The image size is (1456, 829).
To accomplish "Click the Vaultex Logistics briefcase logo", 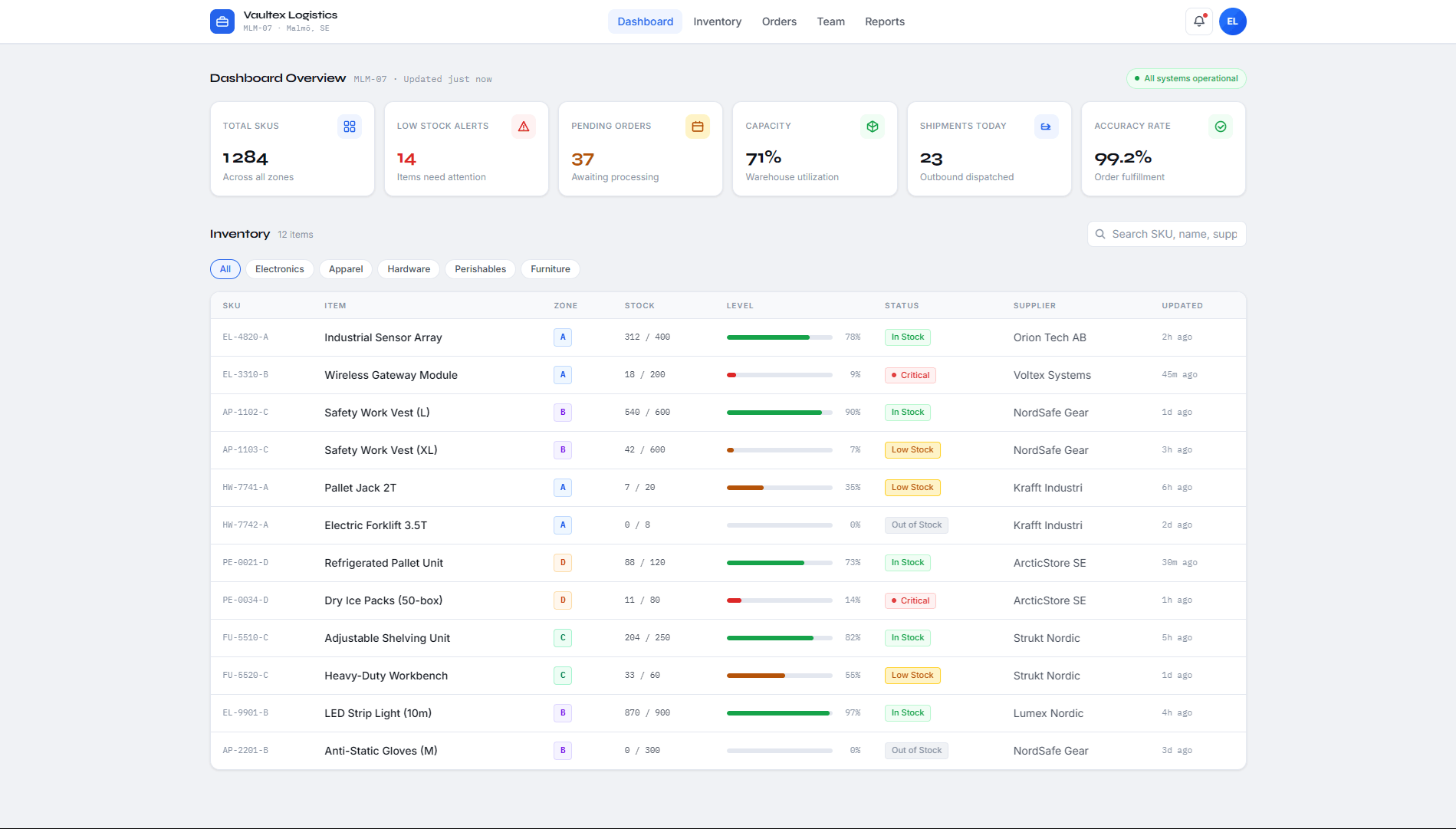I will tap(222, 21).
